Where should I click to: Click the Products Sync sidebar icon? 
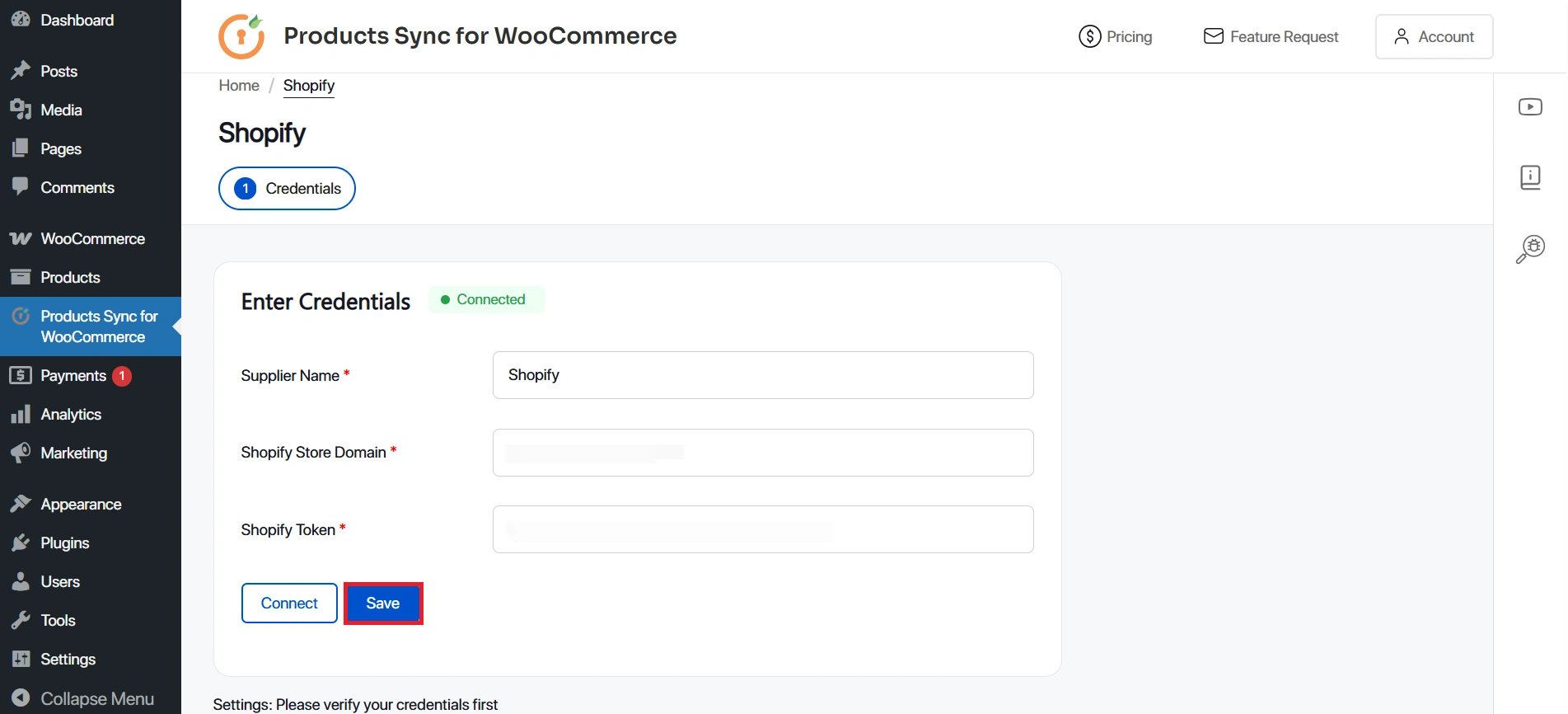(x=21, y=316)
